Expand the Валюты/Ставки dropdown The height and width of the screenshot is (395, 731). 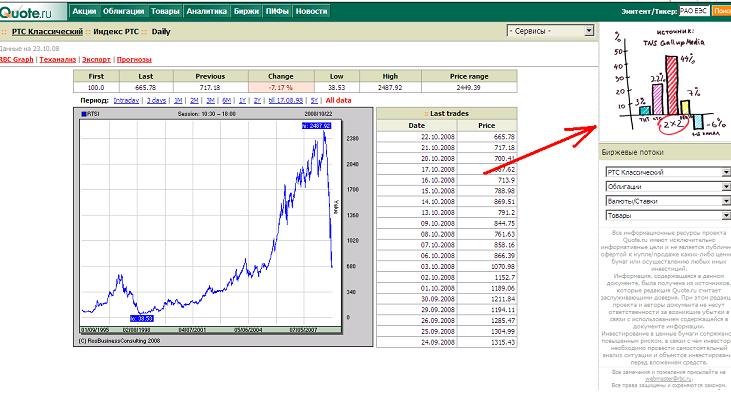668,201
